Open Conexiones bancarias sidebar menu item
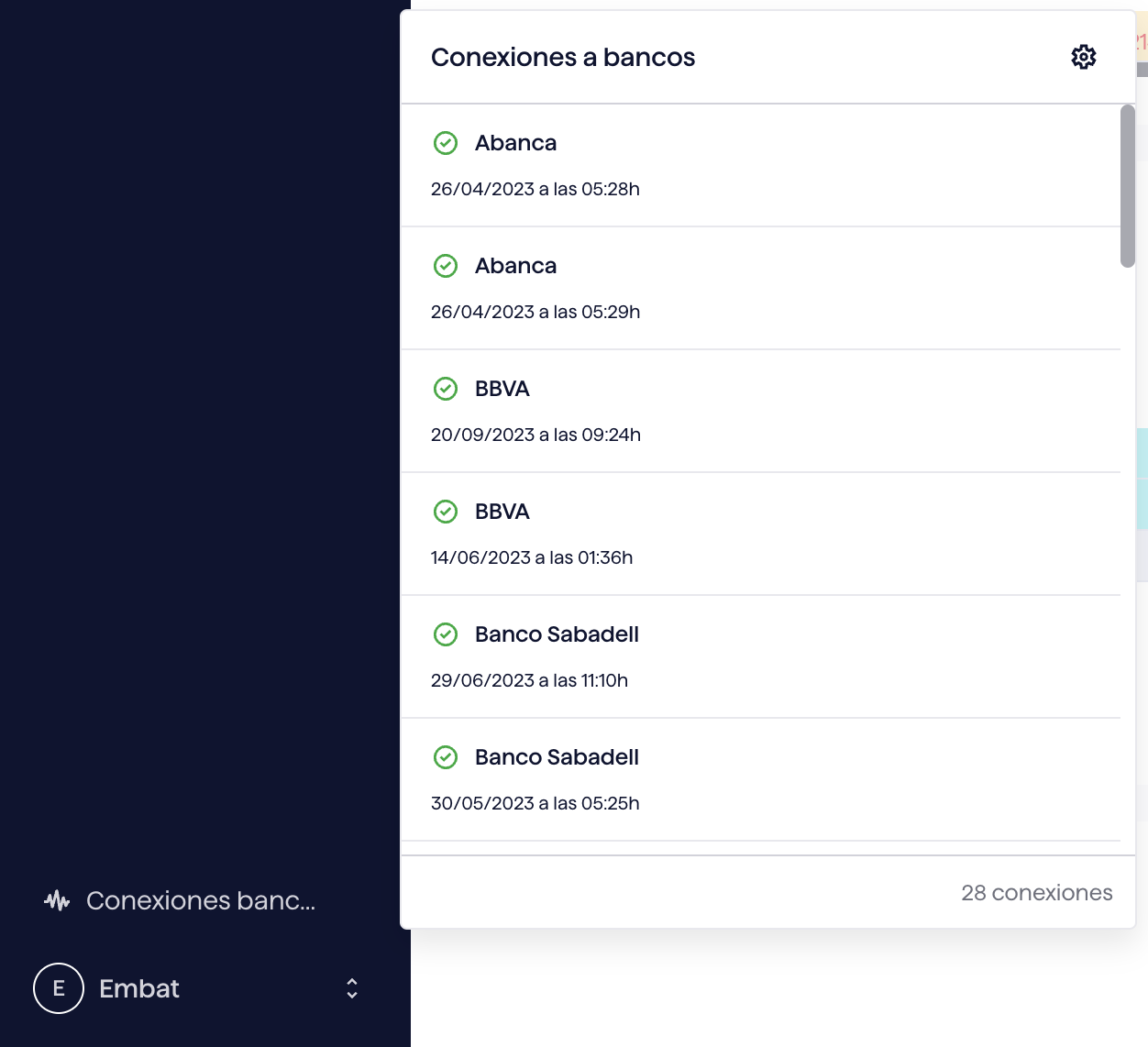This screenshot has height=1047, width=1148. (x=180, y=900)
